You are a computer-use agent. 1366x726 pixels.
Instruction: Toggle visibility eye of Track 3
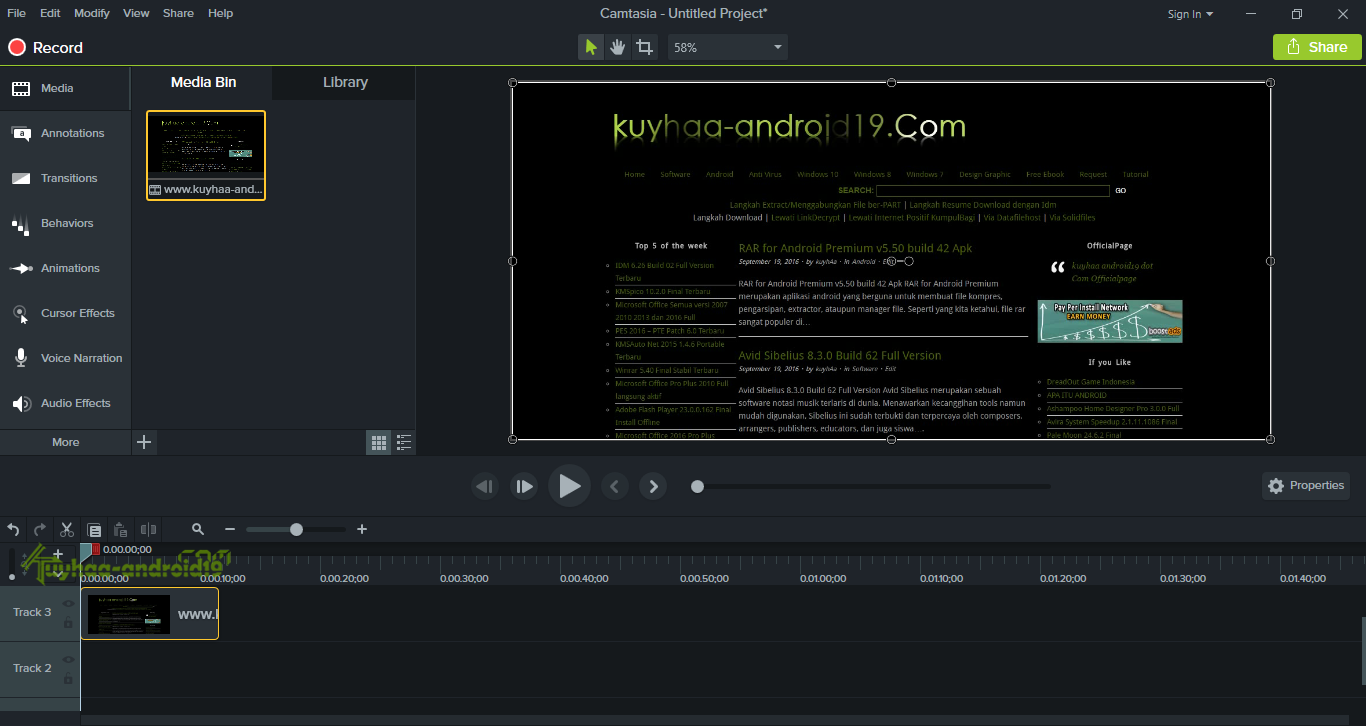tap(68, 604)
